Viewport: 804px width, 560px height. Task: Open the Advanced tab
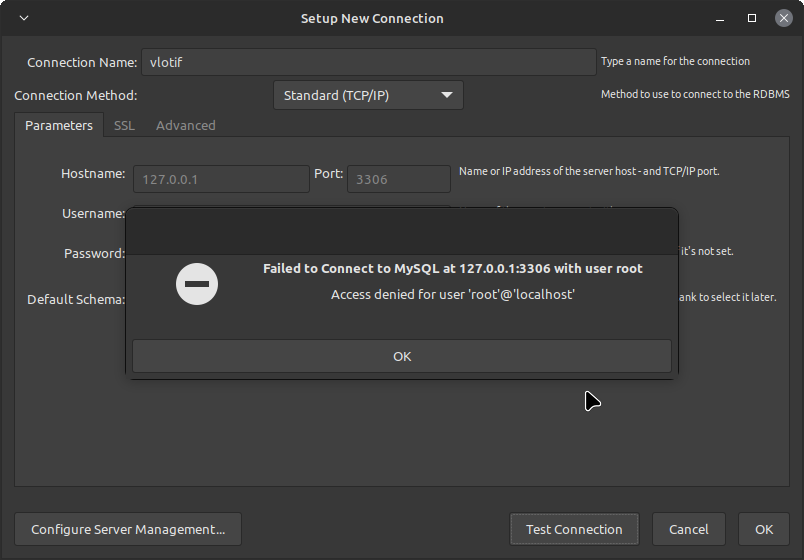[x=185, y=125]
